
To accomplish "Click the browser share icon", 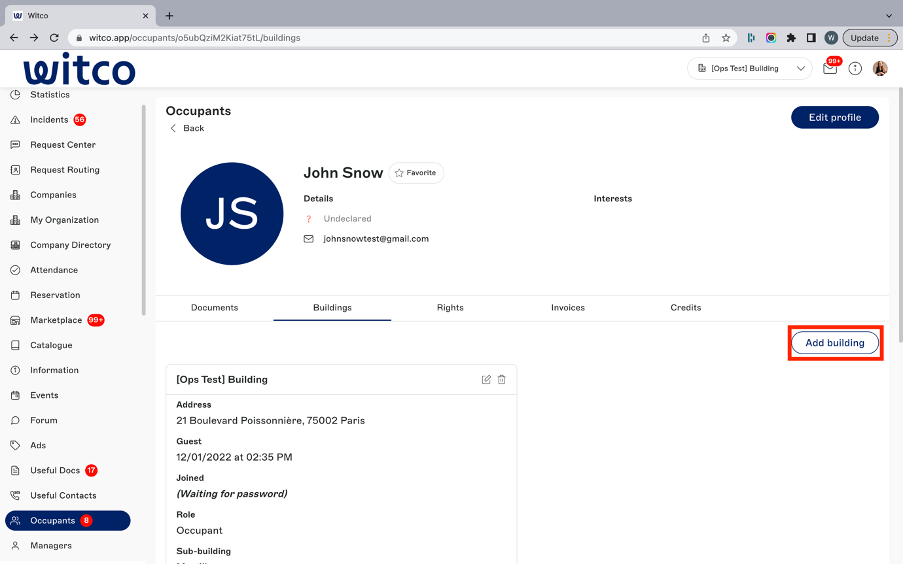I will (x=706, y=38).
